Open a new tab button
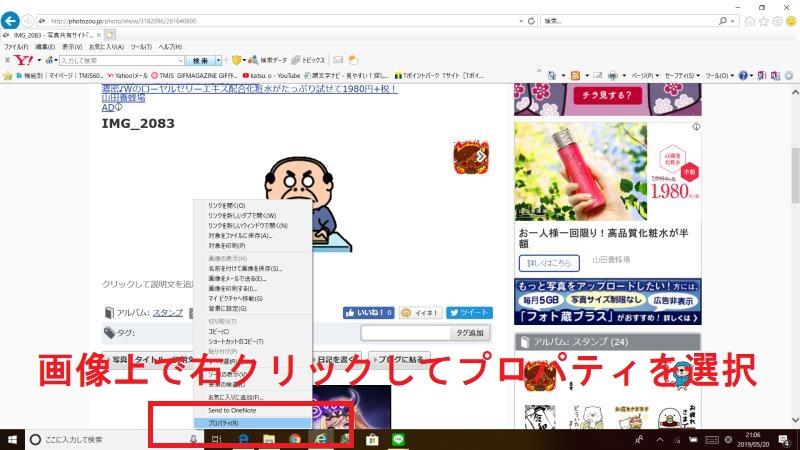 (109, 35)
